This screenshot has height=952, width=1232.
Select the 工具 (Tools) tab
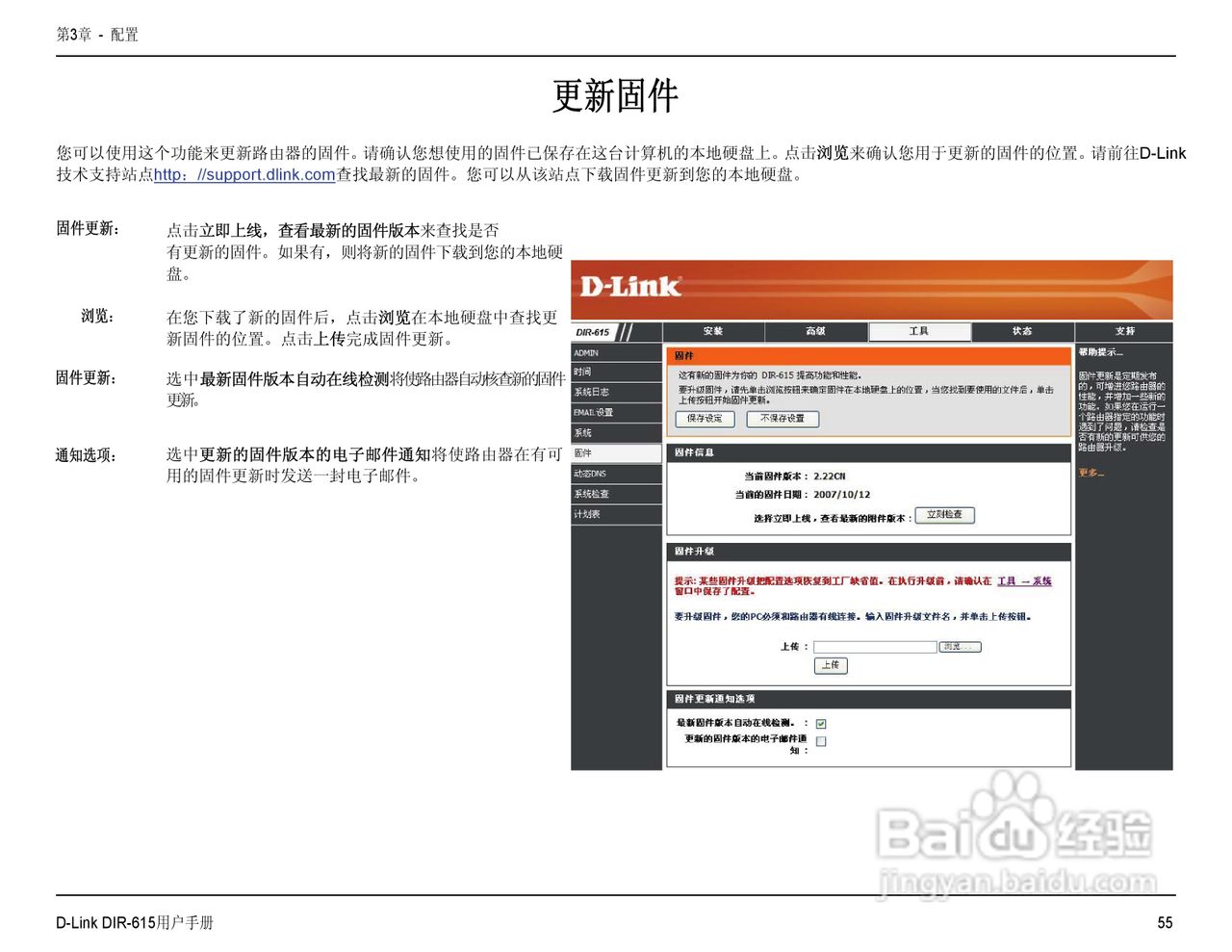919,331
